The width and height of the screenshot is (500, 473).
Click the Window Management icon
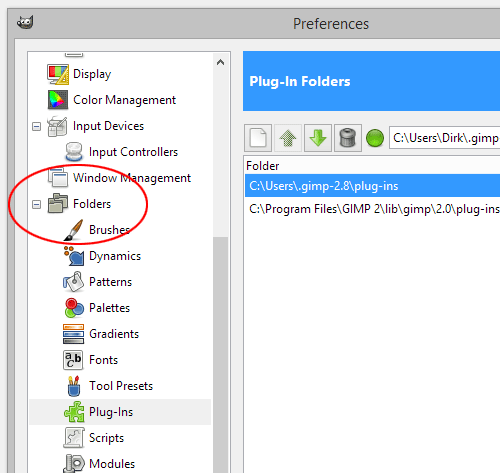[x=58, y=177]
